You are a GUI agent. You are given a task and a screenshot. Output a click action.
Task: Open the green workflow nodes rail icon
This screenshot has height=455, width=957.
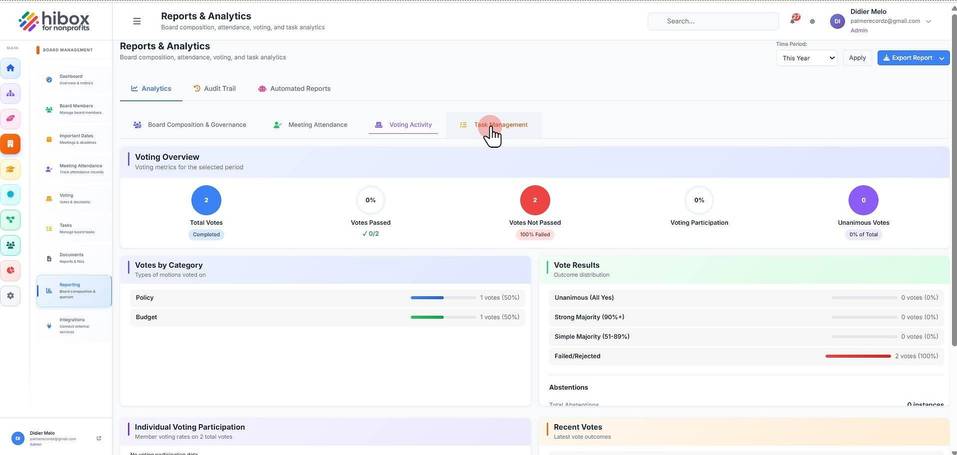10,220
